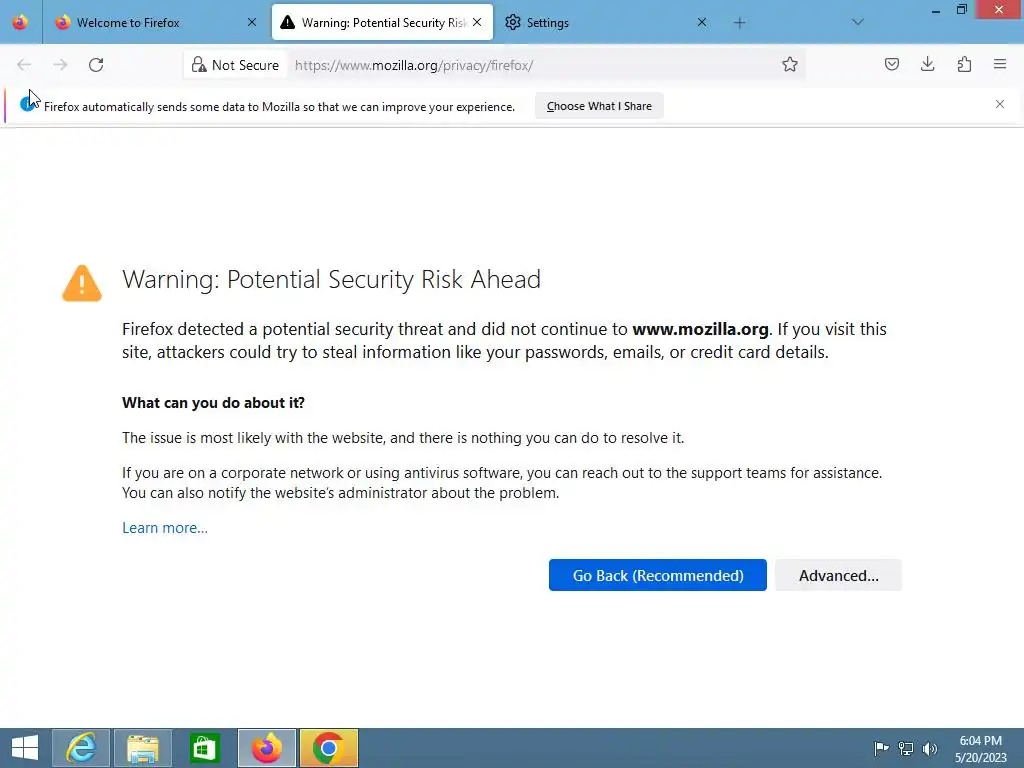The height and width of the screenshot is (768, 1024).
Task: Launch Internet Explorer from taskbar
Action: click(81, 748)
